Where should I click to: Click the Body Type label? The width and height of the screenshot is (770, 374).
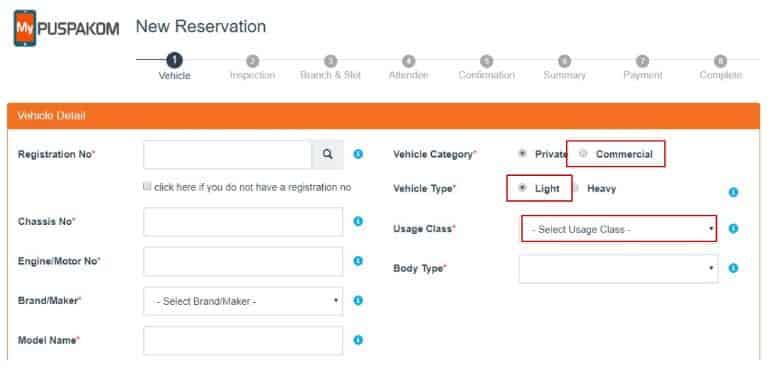[x=420, y=268]
